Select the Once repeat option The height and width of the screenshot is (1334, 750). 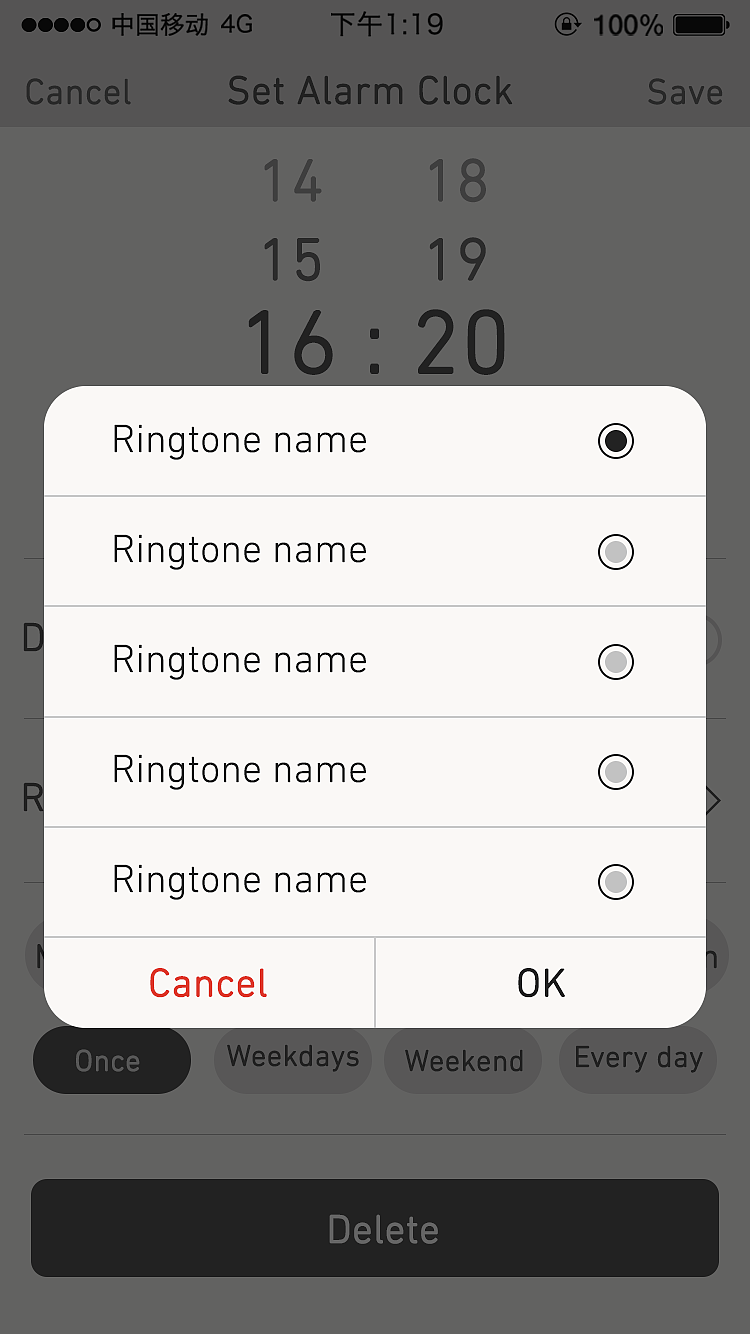click(111, 1060)
